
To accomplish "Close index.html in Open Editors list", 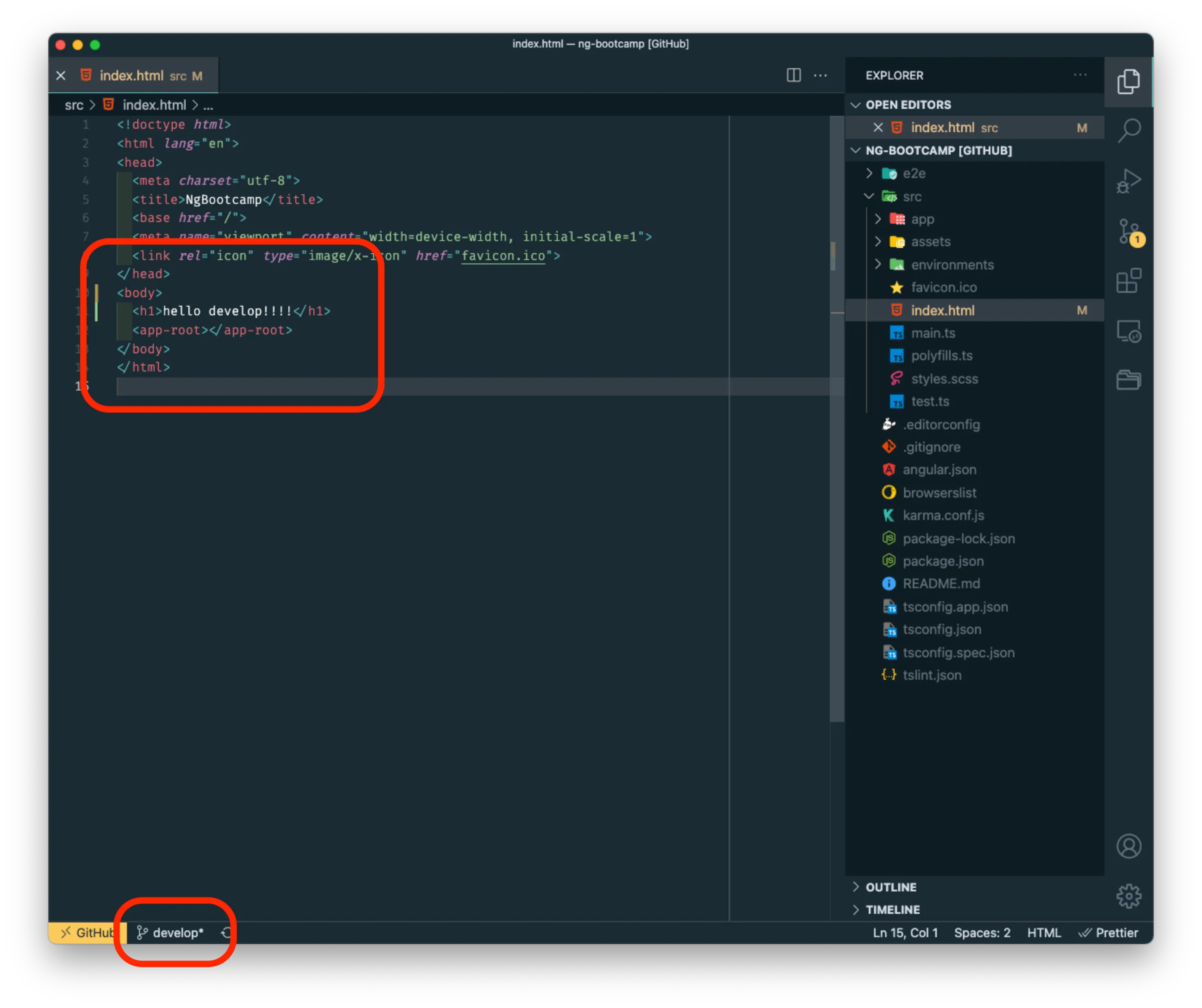I will point(877,128).
